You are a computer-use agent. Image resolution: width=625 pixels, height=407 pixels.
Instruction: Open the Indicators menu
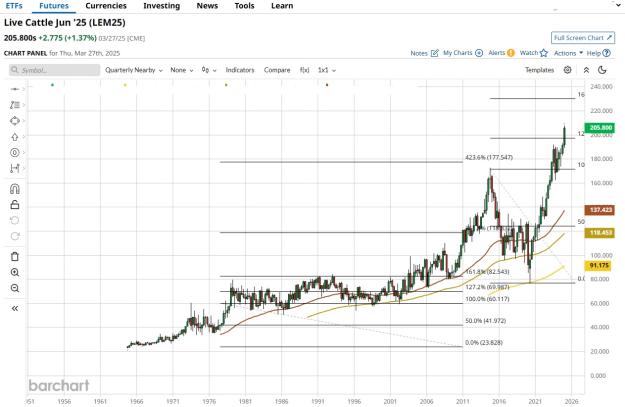(240, 70)
